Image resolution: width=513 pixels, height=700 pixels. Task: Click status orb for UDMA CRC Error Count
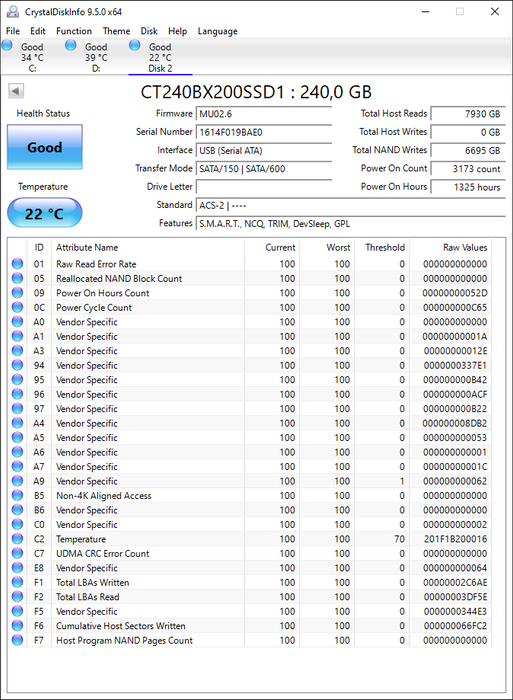point(17,553)
